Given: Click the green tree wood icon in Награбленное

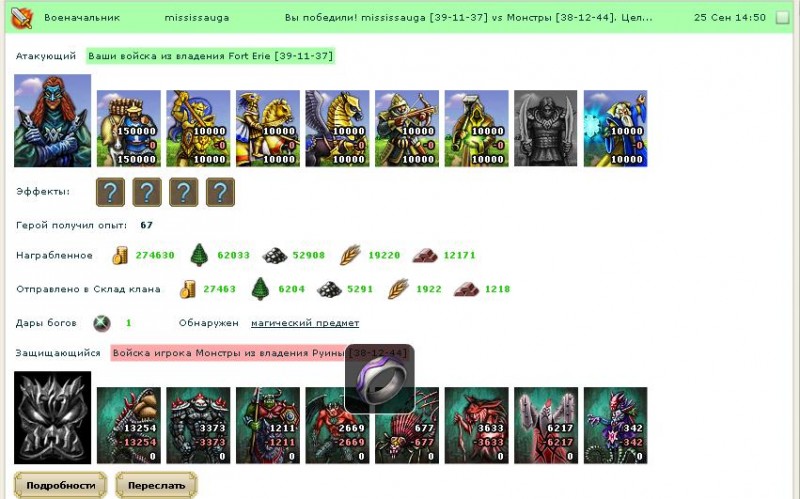Looking at the screenshot, I should (199, 255).
